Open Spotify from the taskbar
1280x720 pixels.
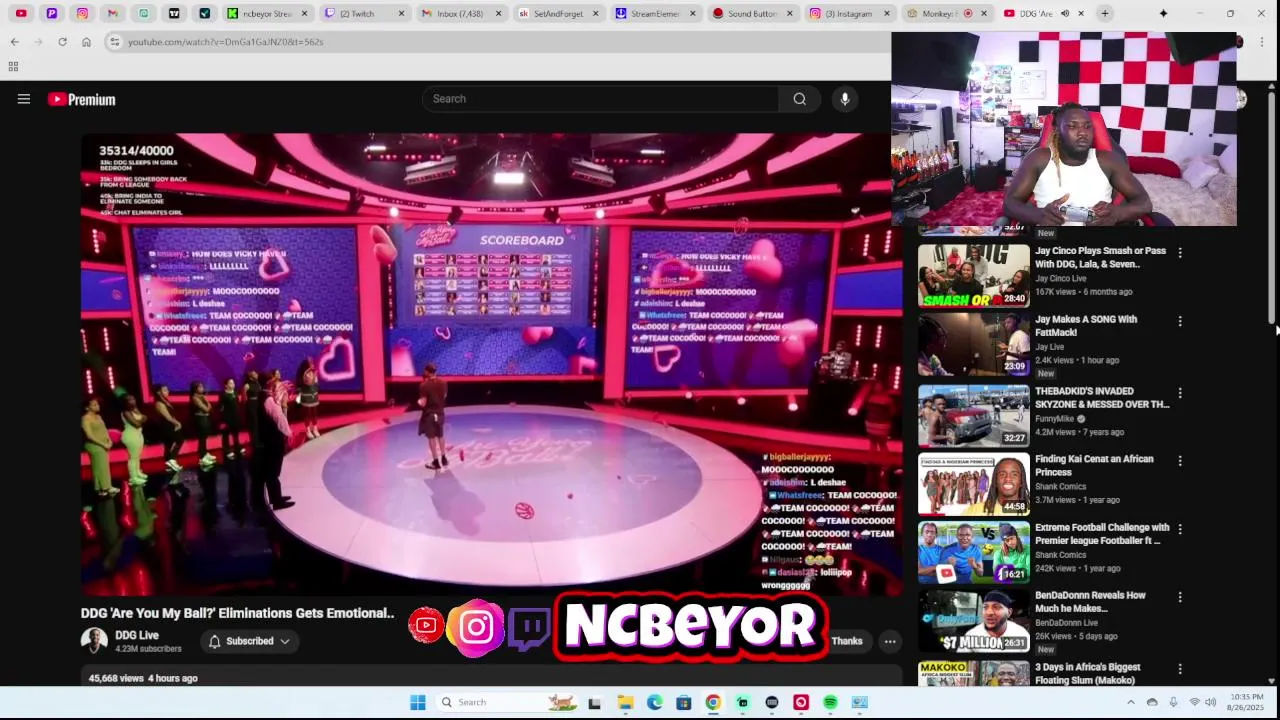830,702
